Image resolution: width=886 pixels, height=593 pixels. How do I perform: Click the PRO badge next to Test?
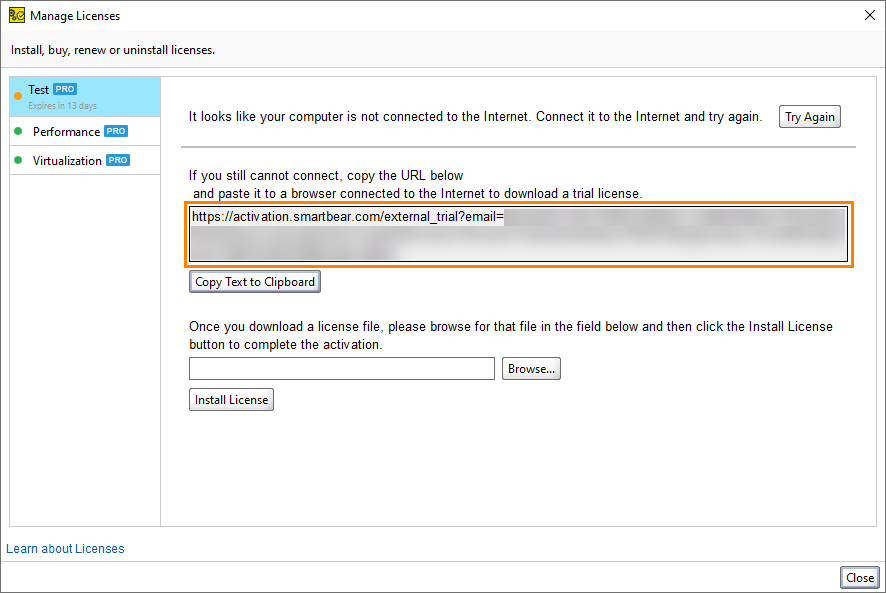point(63,88)
